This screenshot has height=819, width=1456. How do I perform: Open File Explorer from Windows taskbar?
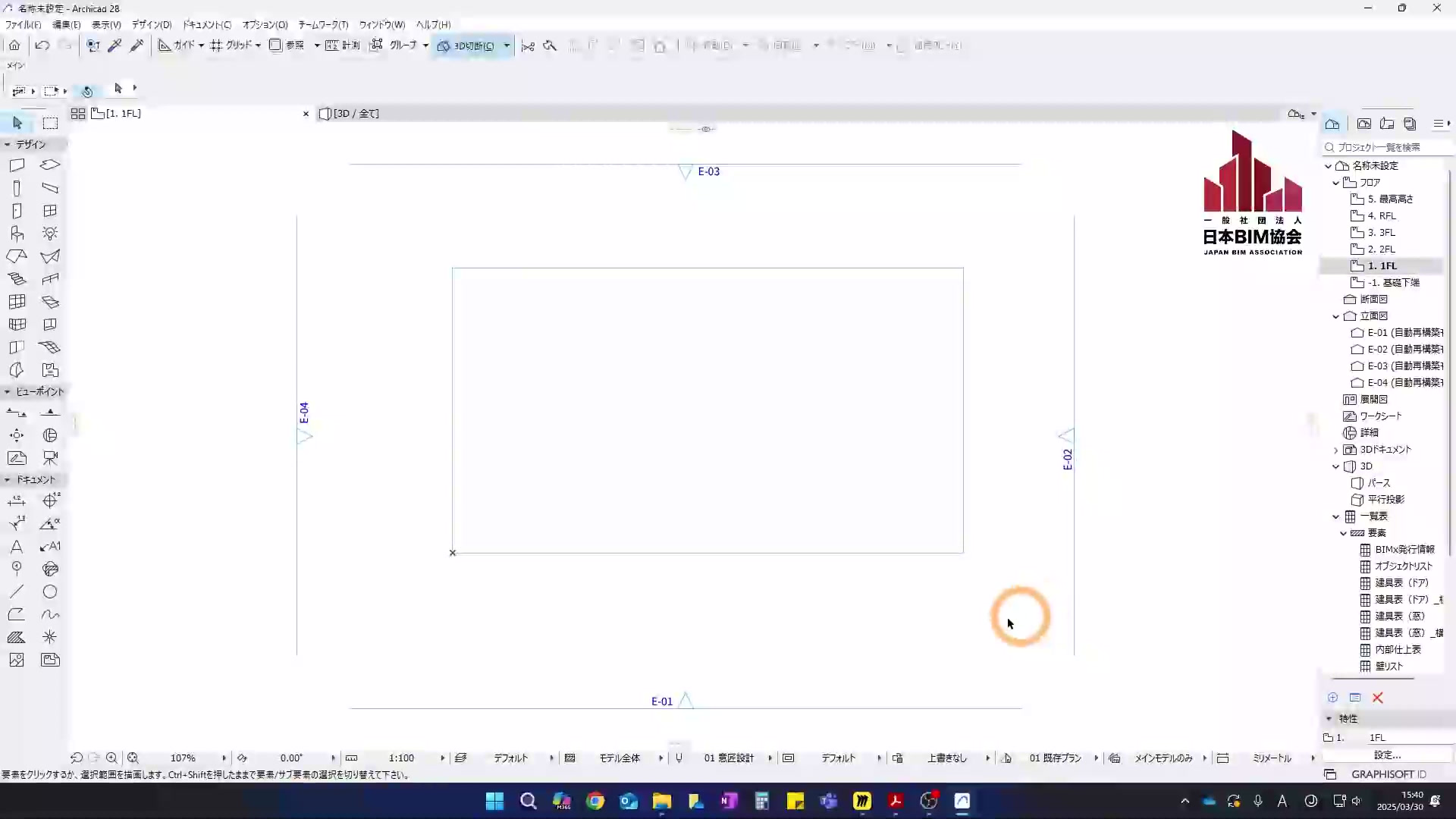click(661, 802)
